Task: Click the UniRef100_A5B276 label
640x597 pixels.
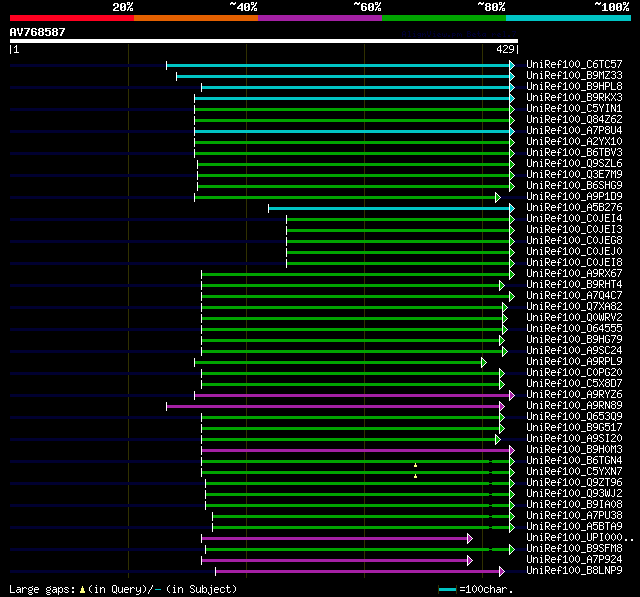Action: tap(574, 208)
